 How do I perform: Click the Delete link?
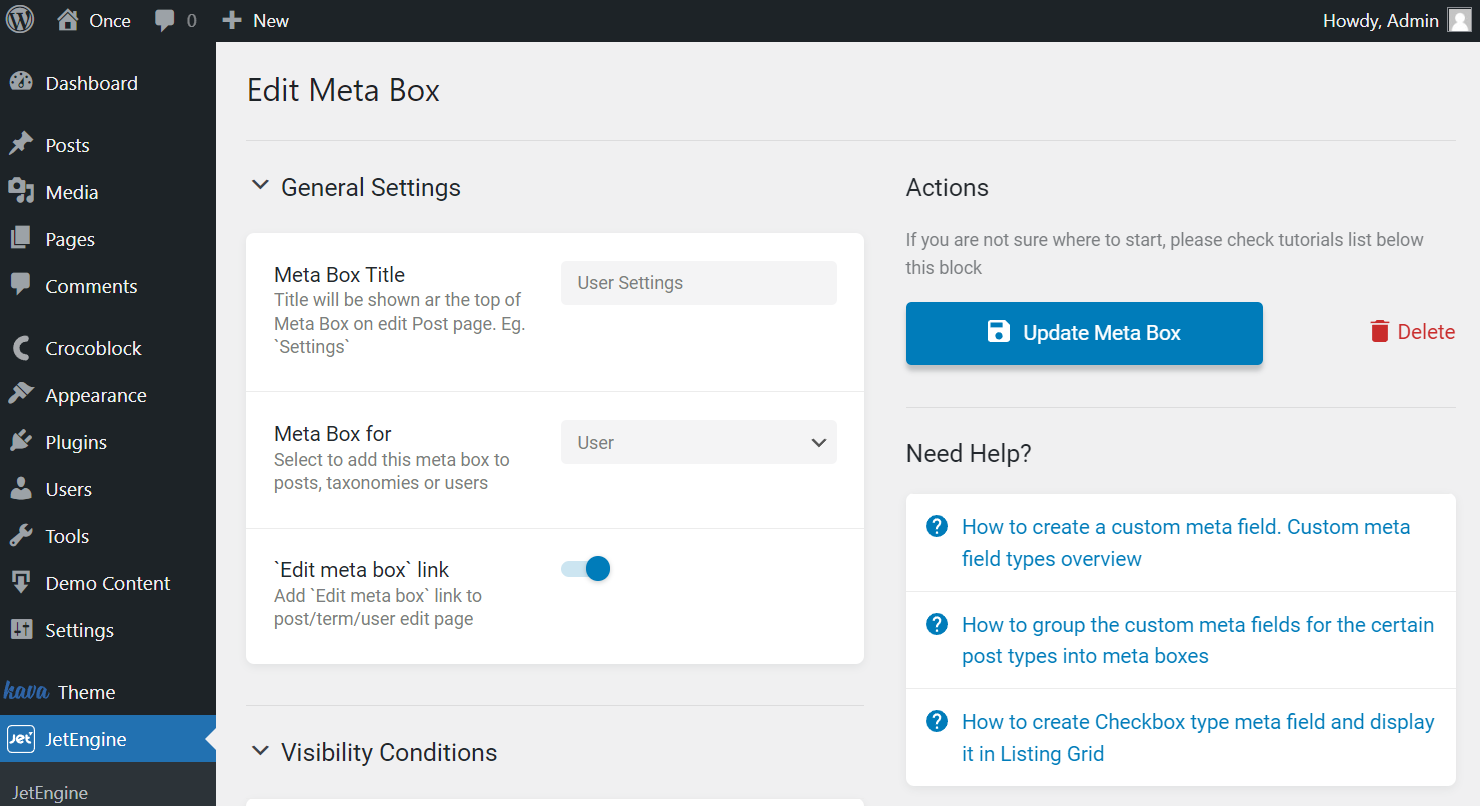point(1412,332)
